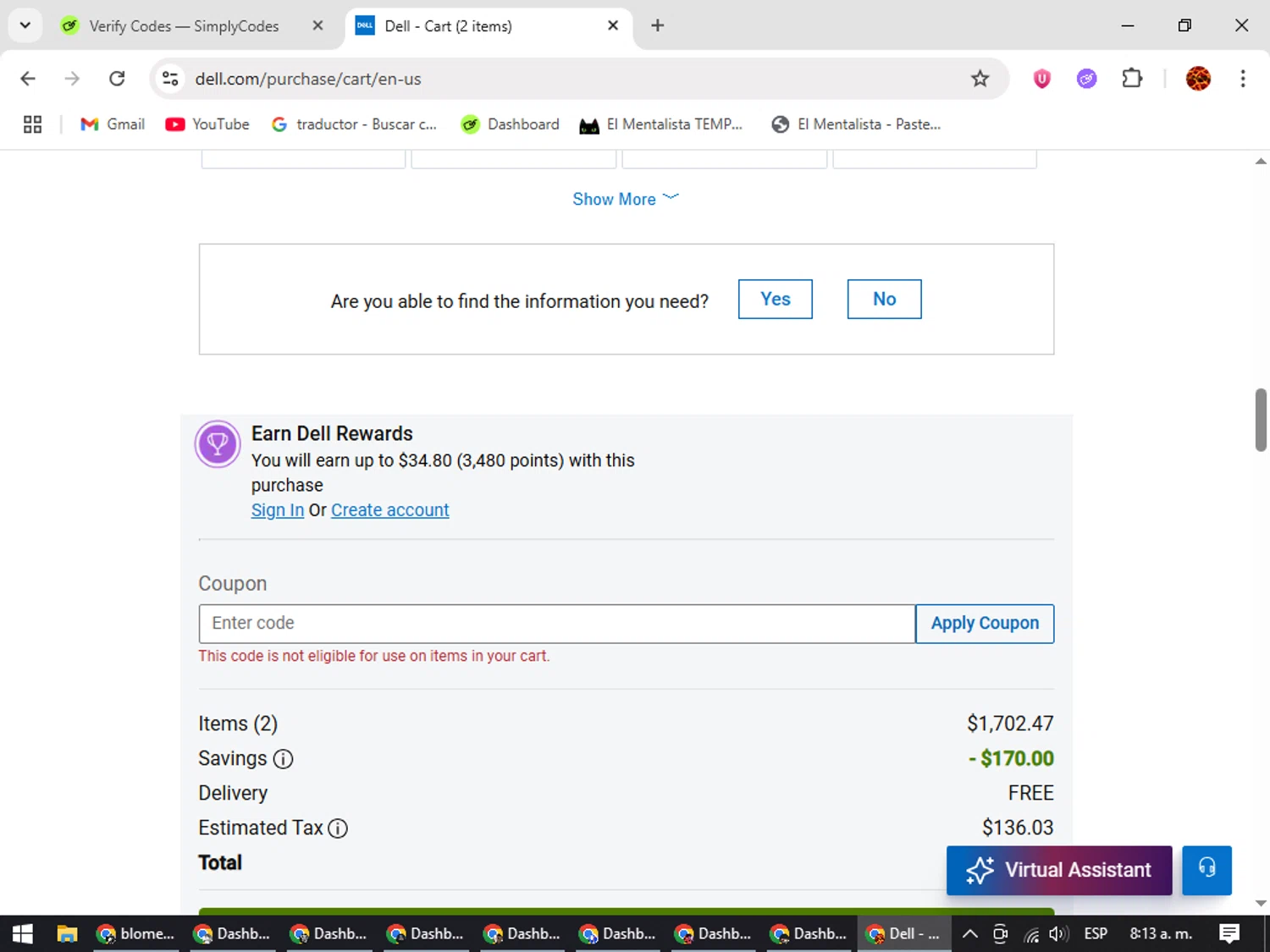Click the estimated tax value $136.03
This screenshot has width=1270, height=952.
click(x=1018, y=828)
